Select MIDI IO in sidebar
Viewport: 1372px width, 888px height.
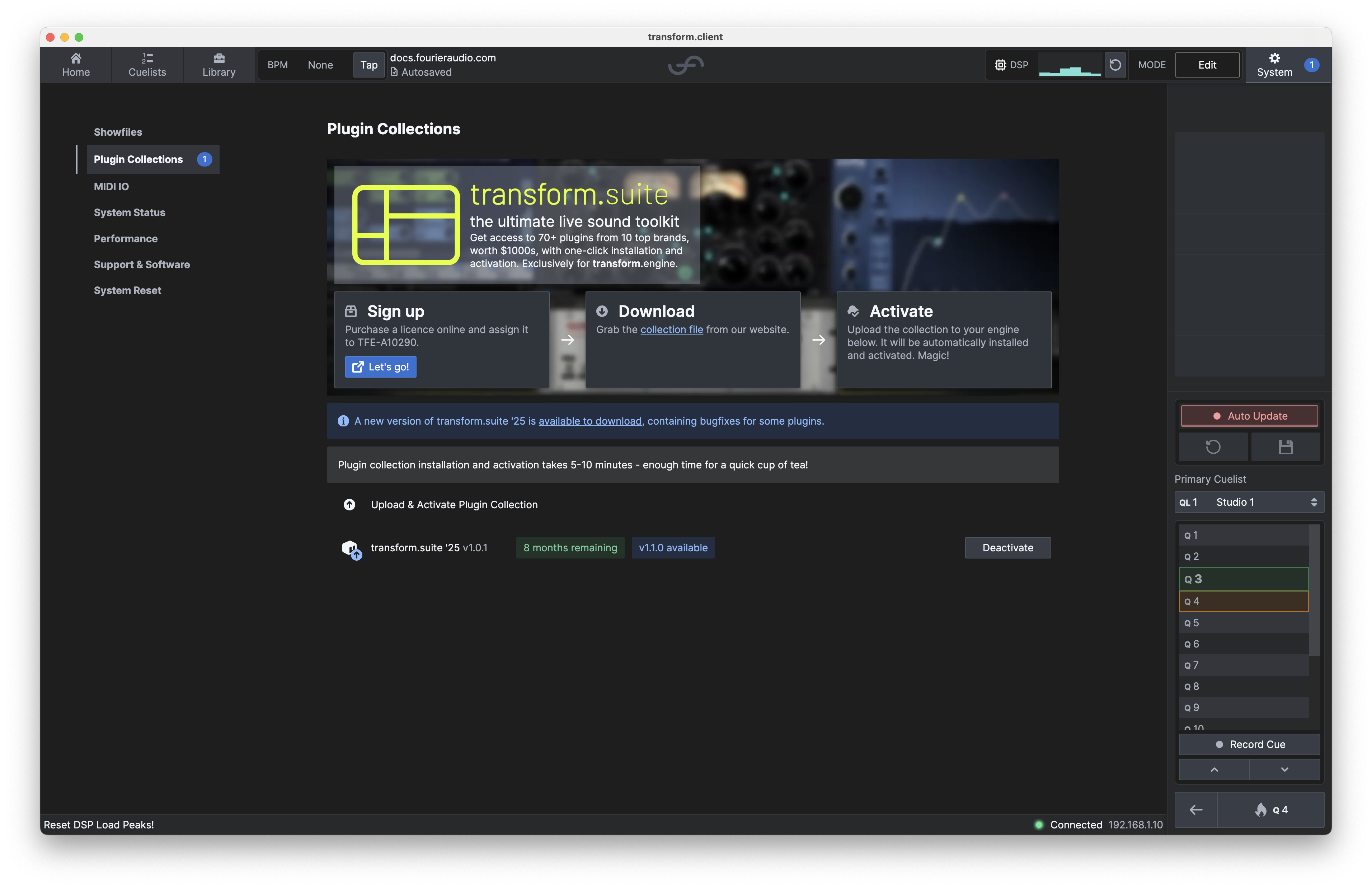(111, 186)
